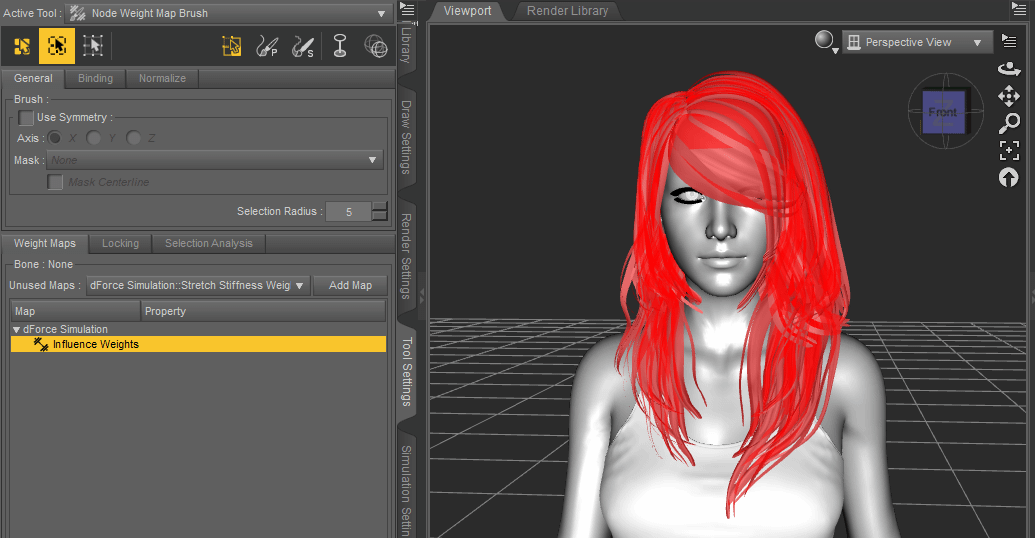Switch to the Render Library tab

tap(567, 11)
